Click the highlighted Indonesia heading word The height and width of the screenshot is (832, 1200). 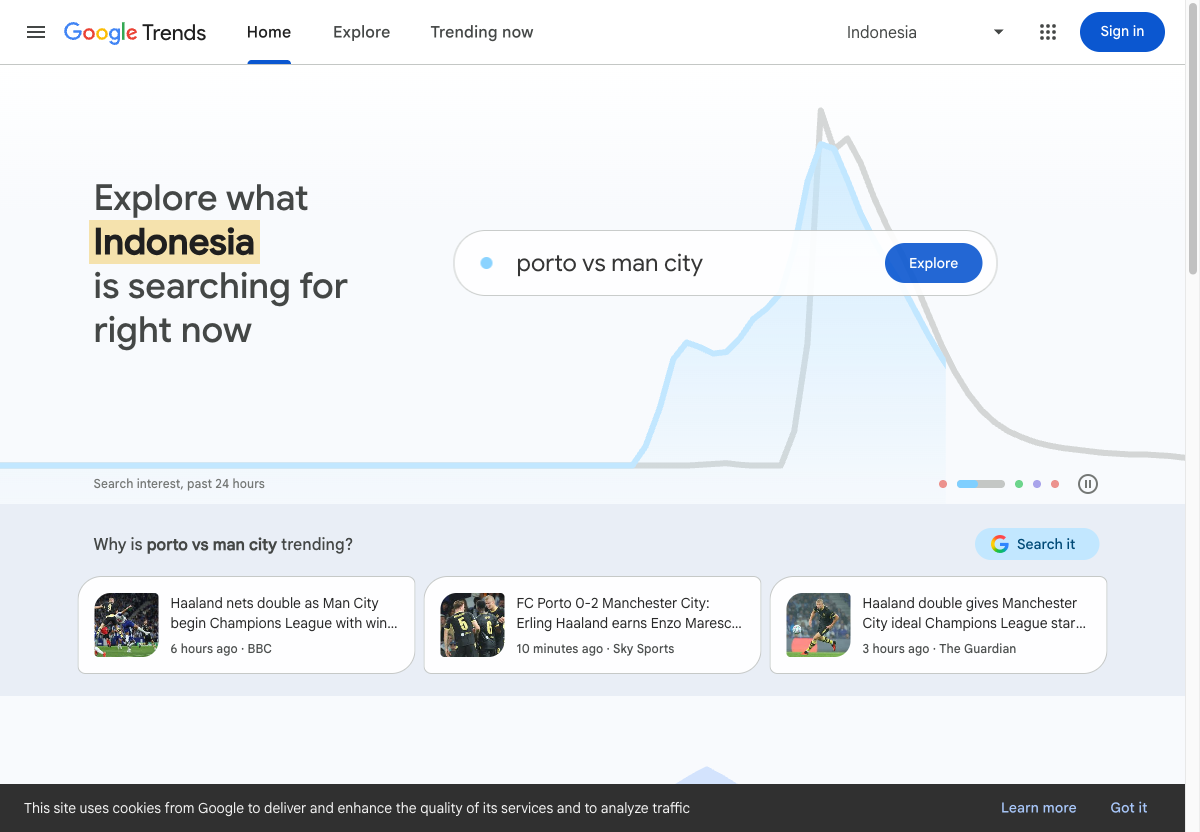click(175, 242)
